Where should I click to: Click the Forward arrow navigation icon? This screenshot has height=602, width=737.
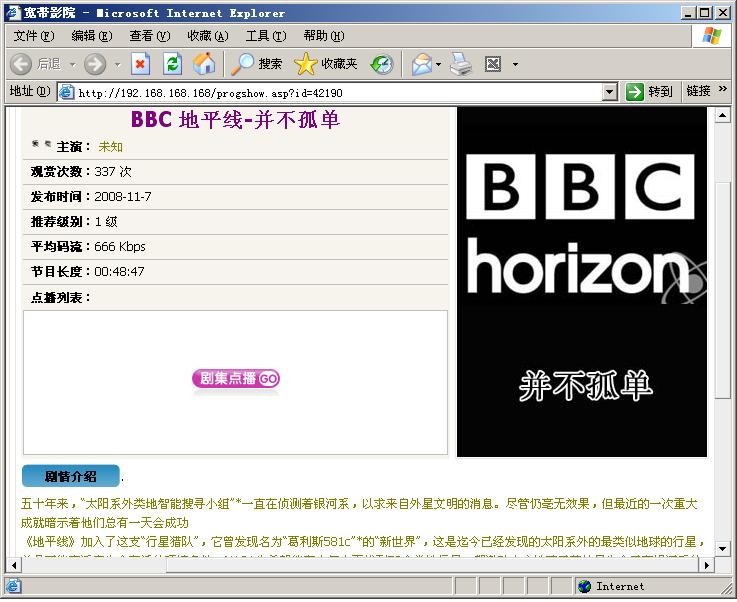[x=95, y=64]
